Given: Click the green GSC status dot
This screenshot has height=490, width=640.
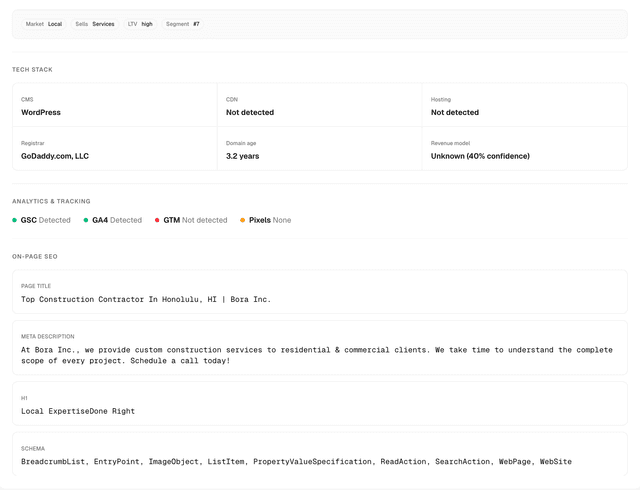Looking at the screenshot, I should point(15,220).
